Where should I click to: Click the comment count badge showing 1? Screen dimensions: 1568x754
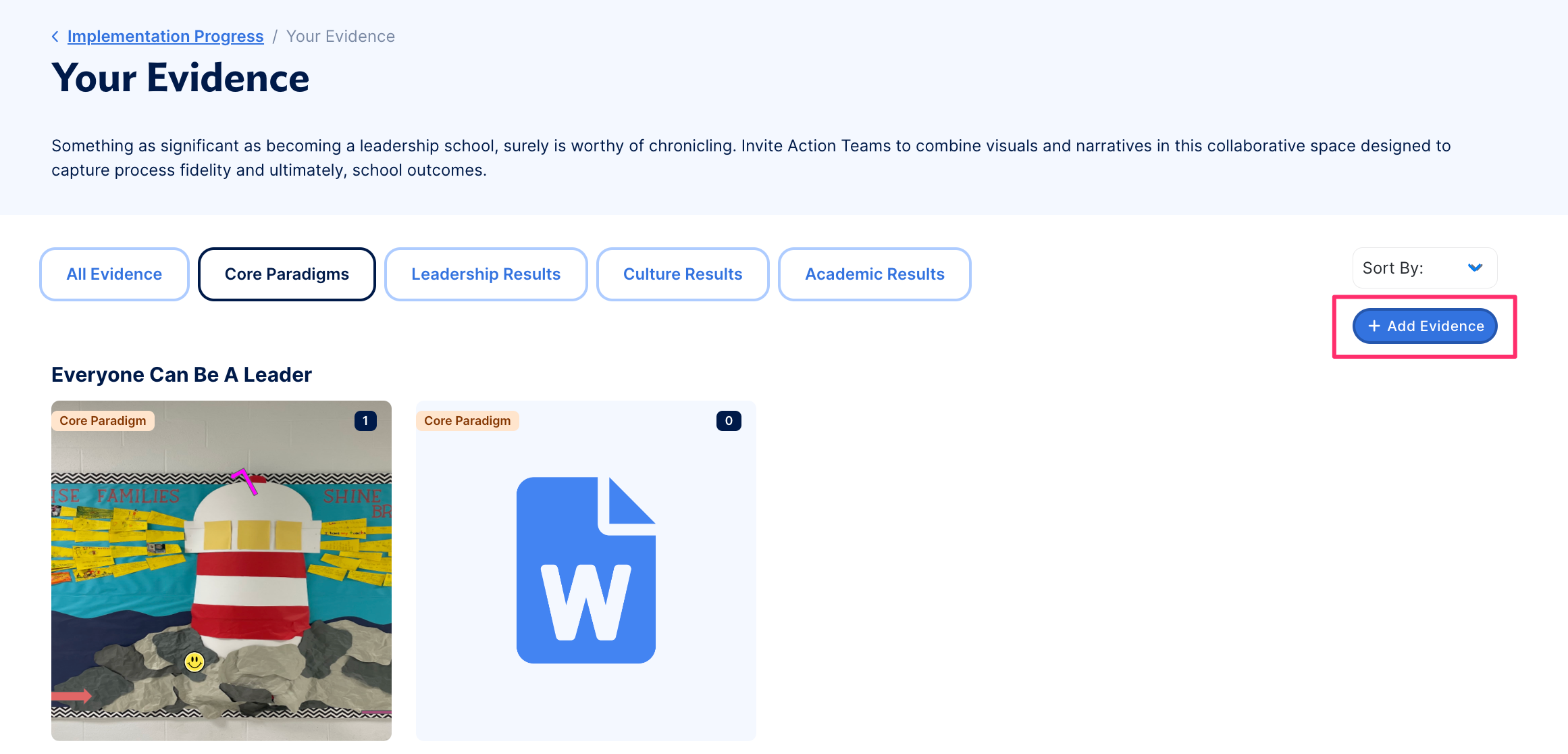tap(365, 421)
